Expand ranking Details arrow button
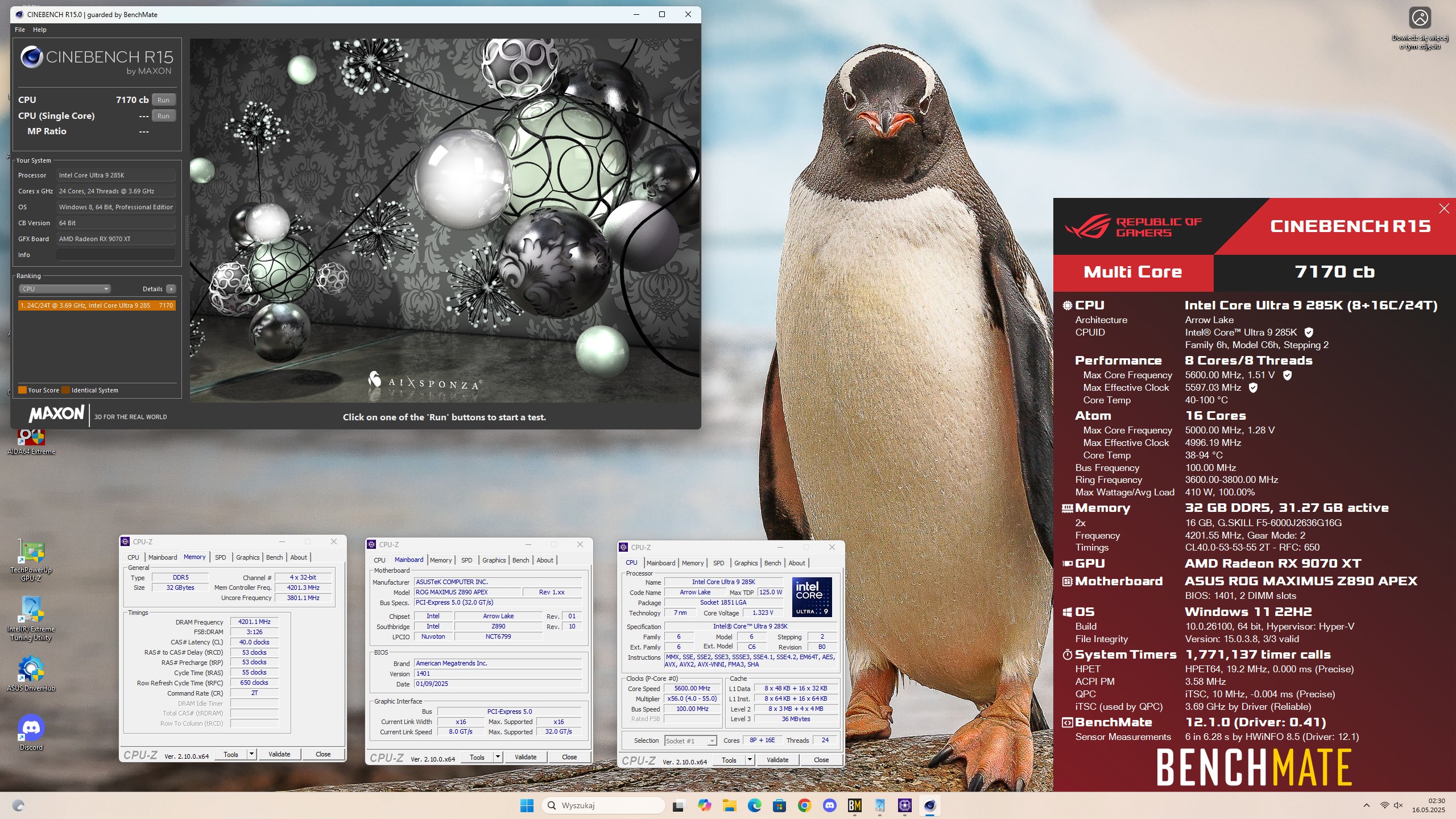 pos(171,289)
